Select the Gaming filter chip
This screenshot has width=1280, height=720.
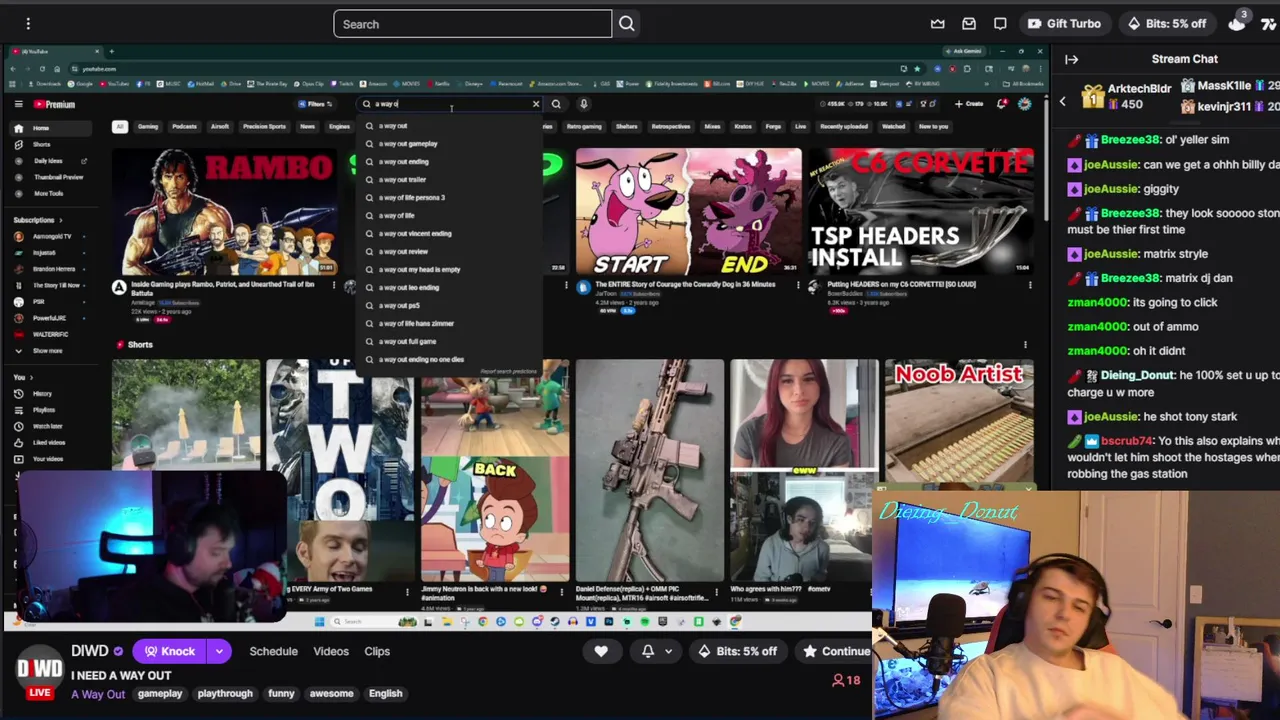(148, 127)
